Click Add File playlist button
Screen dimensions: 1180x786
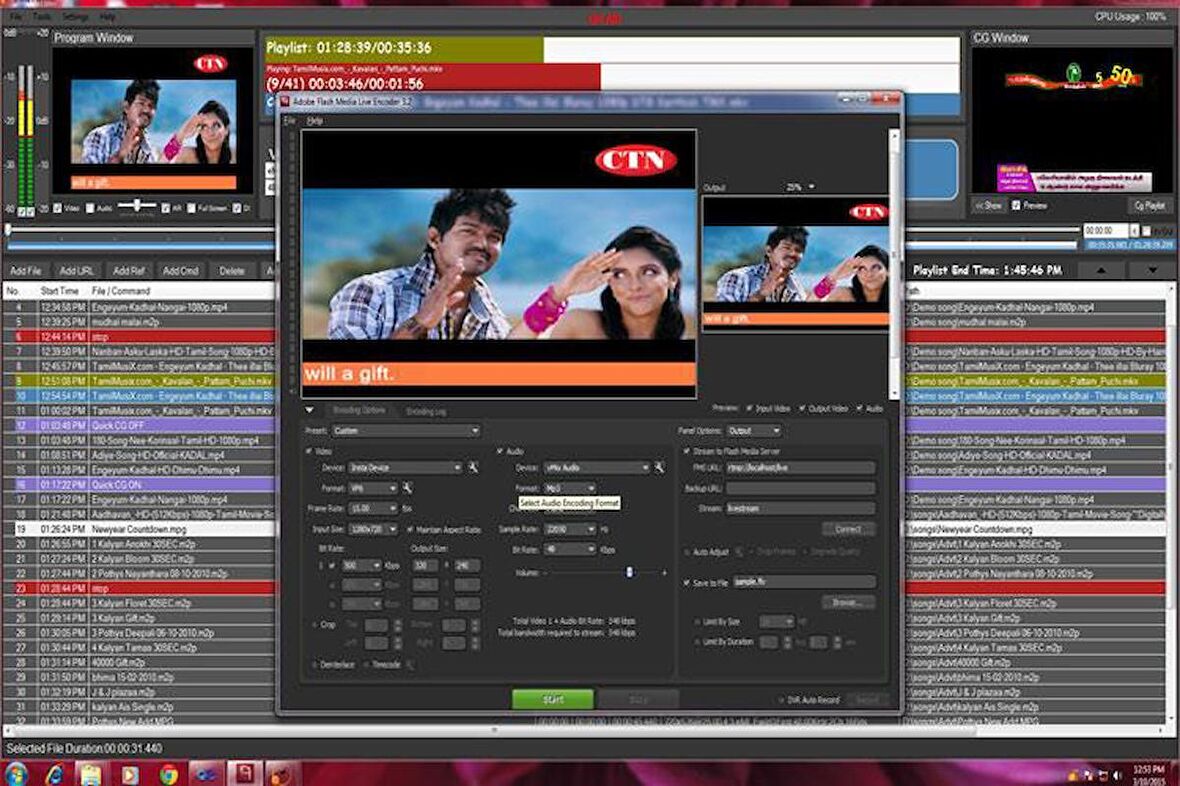click(x=26, y=270)
